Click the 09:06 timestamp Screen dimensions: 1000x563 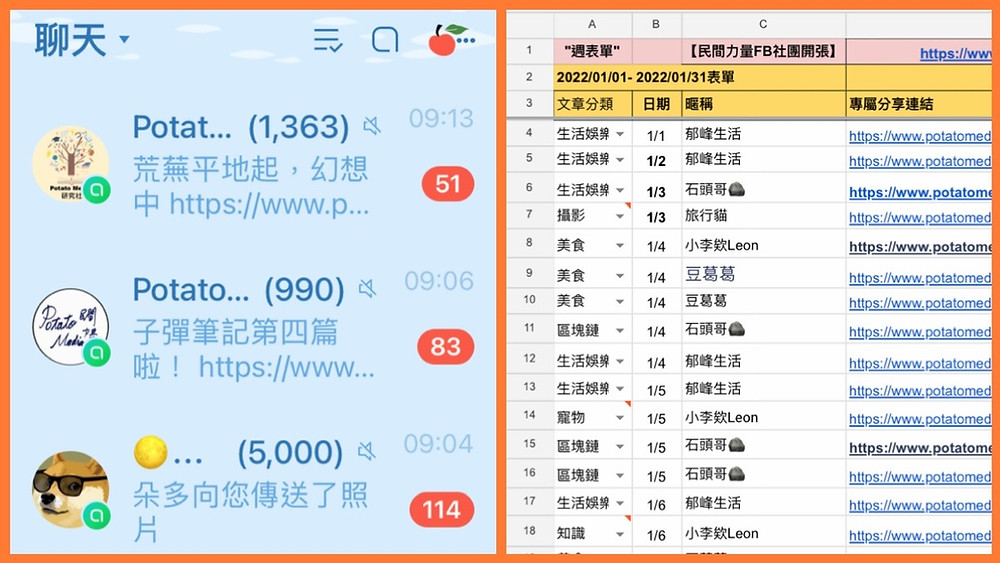pos(439,281)
